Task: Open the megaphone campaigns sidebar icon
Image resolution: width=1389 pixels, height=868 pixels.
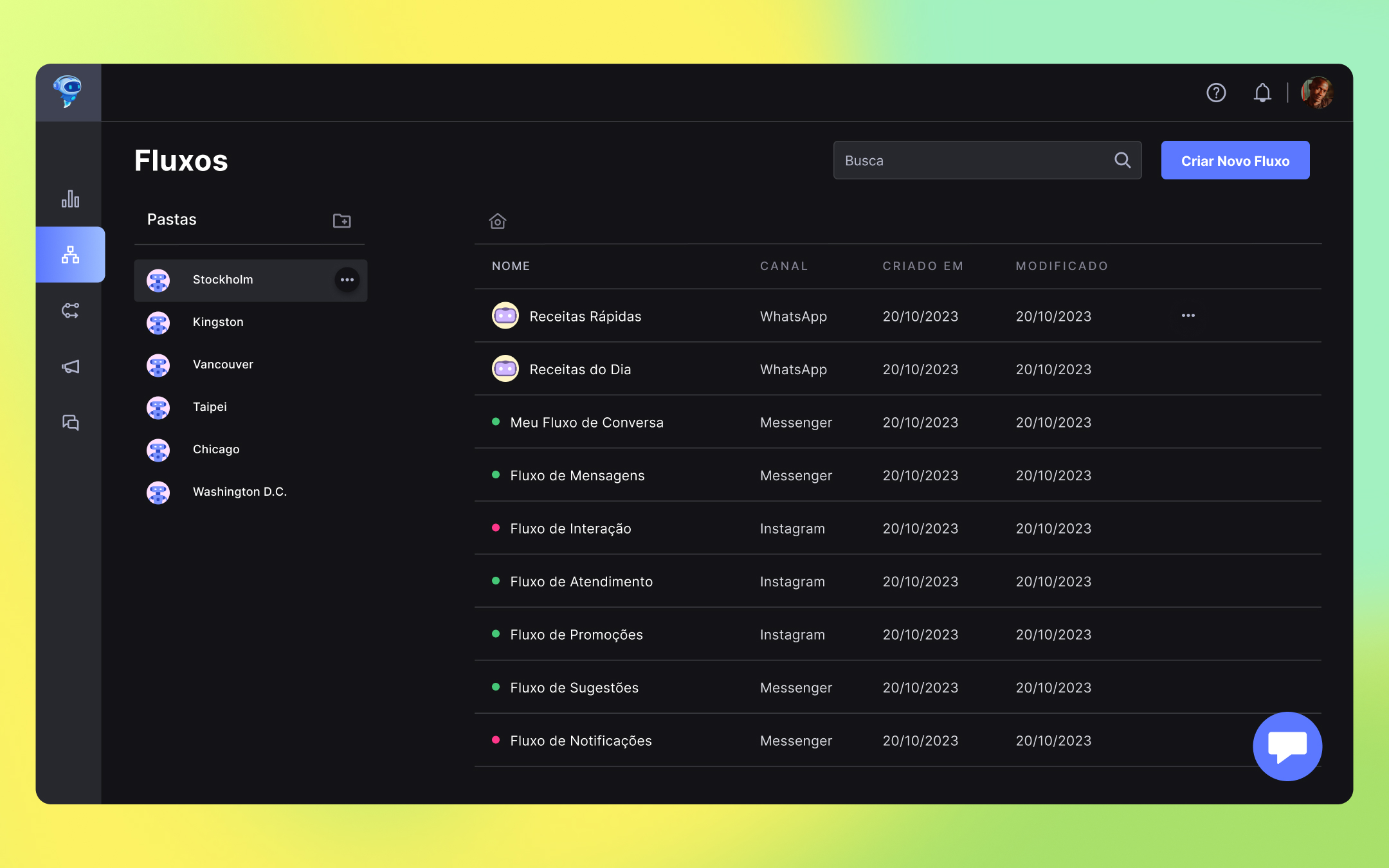Action: [x=70, y=366]
